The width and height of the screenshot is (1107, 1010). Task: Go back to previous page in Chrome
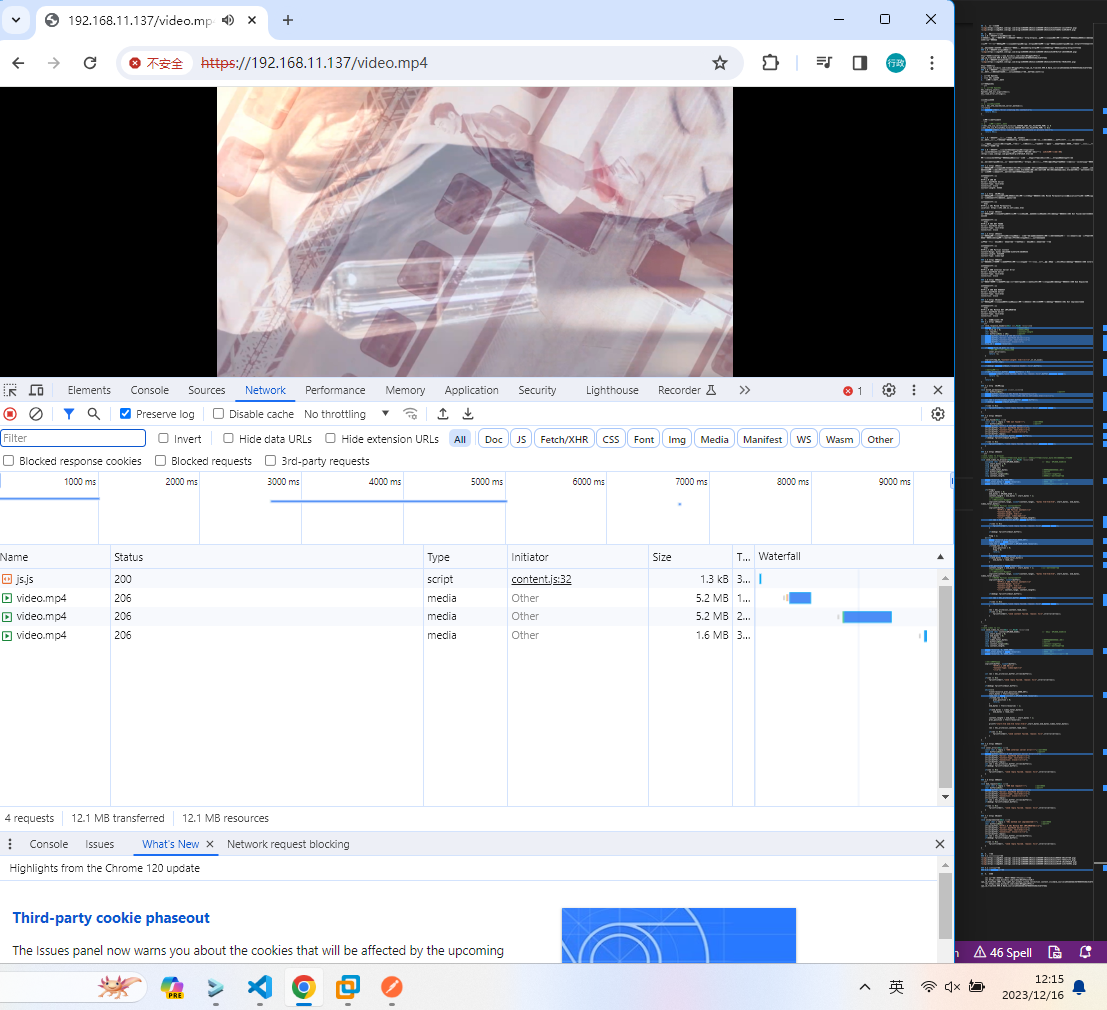point(18,63)
